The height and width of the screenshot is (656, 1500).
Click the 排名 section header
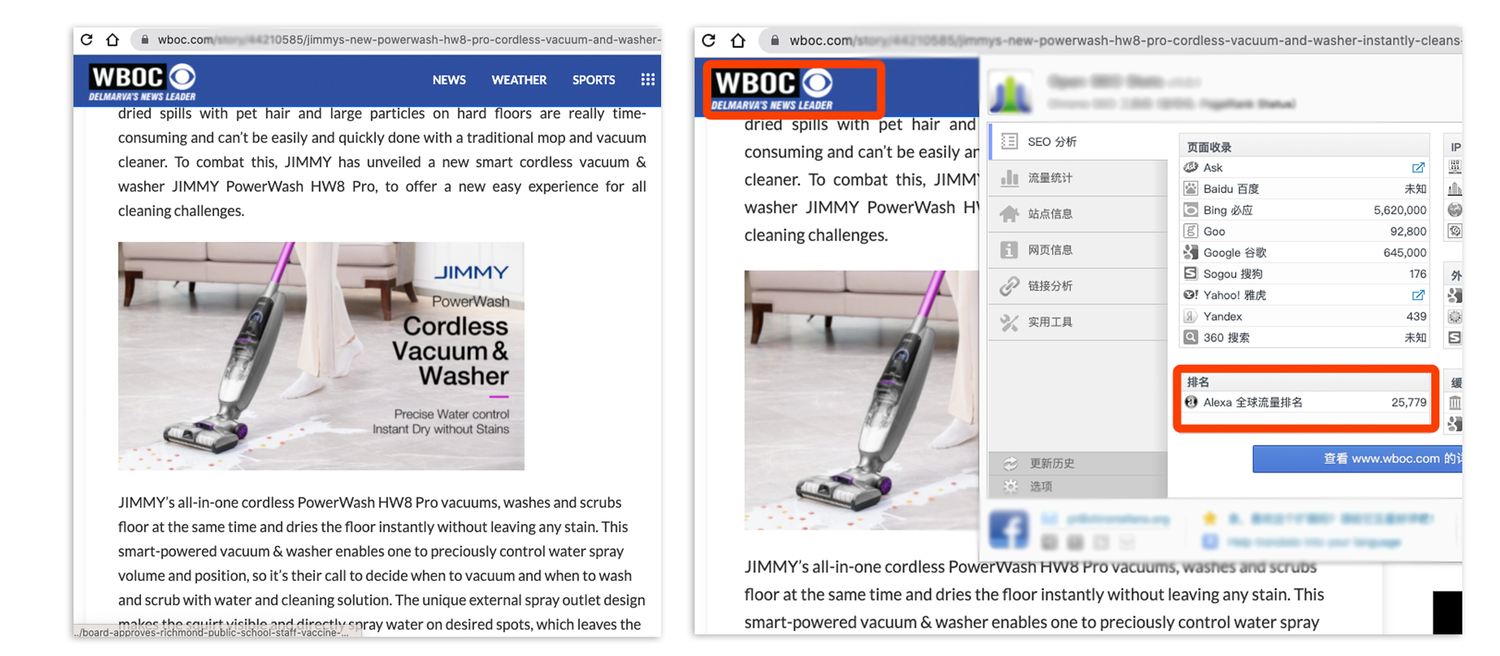click(1198, 382)
